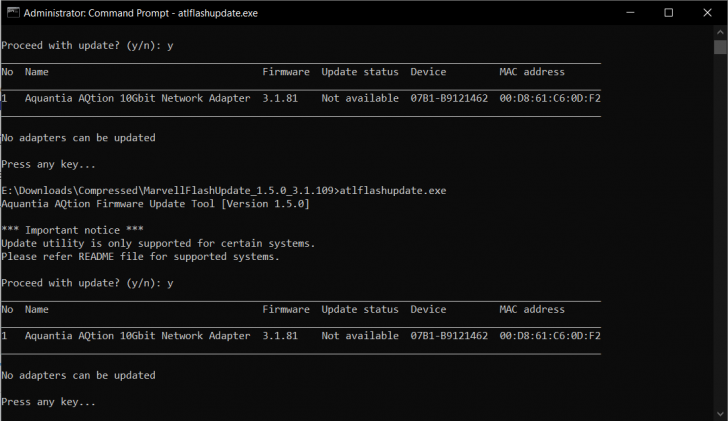Screen dimensions: 728x421
Task: Click the last 'Press any key...' line
Action: click(x=48, y=402)
